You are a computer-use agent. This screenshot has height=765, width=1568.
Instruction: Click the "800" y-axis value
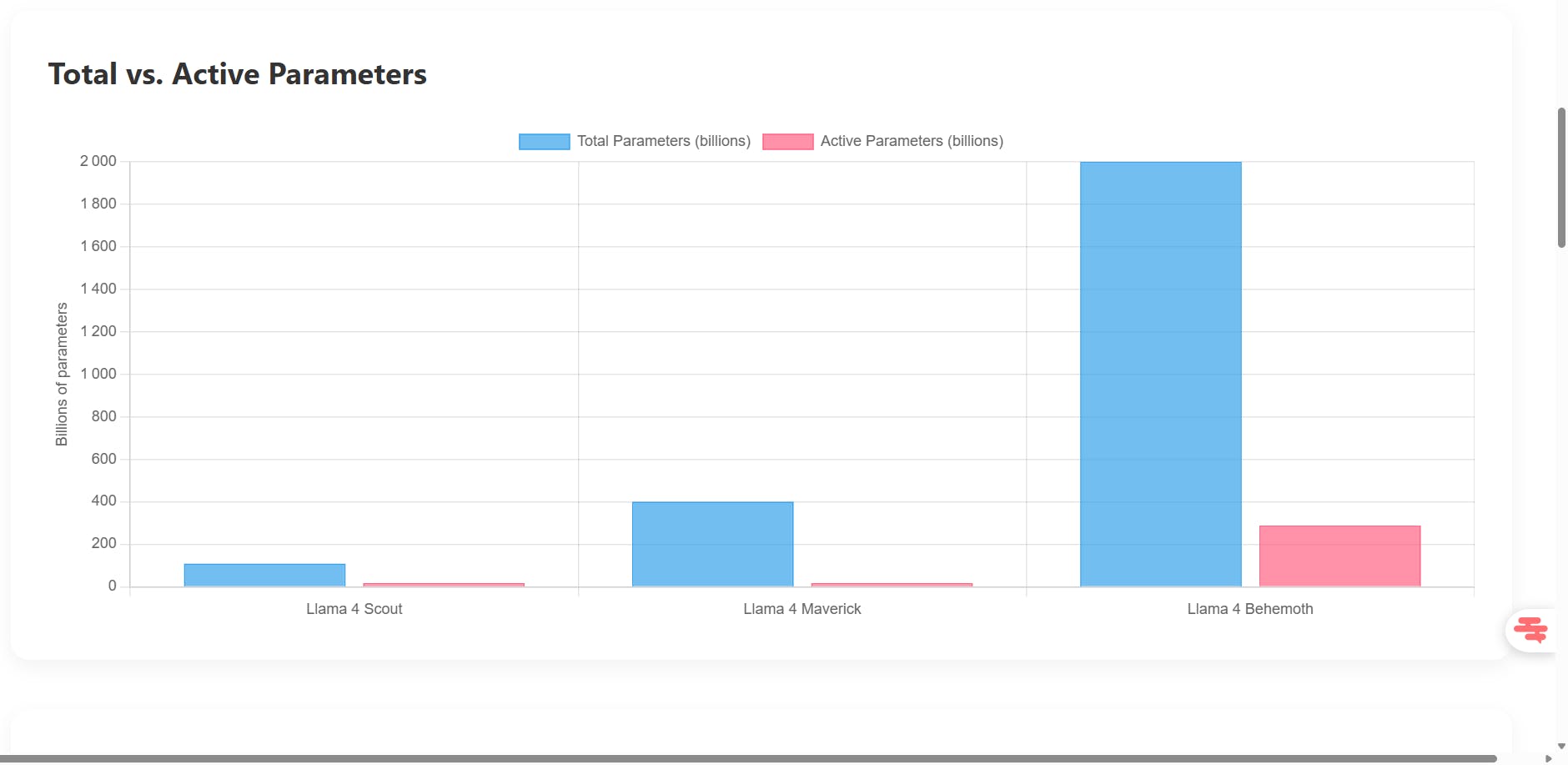(x=104, y=416)
